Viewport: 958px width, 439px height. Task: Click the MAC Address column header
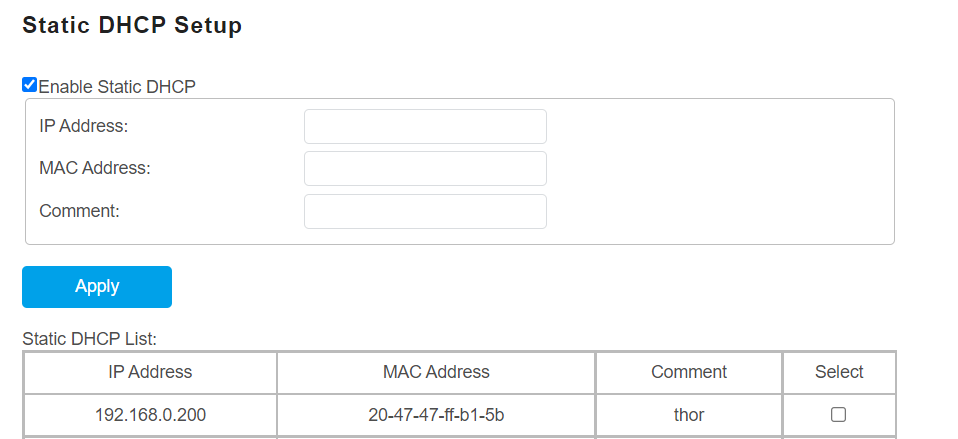click(436, 372)
